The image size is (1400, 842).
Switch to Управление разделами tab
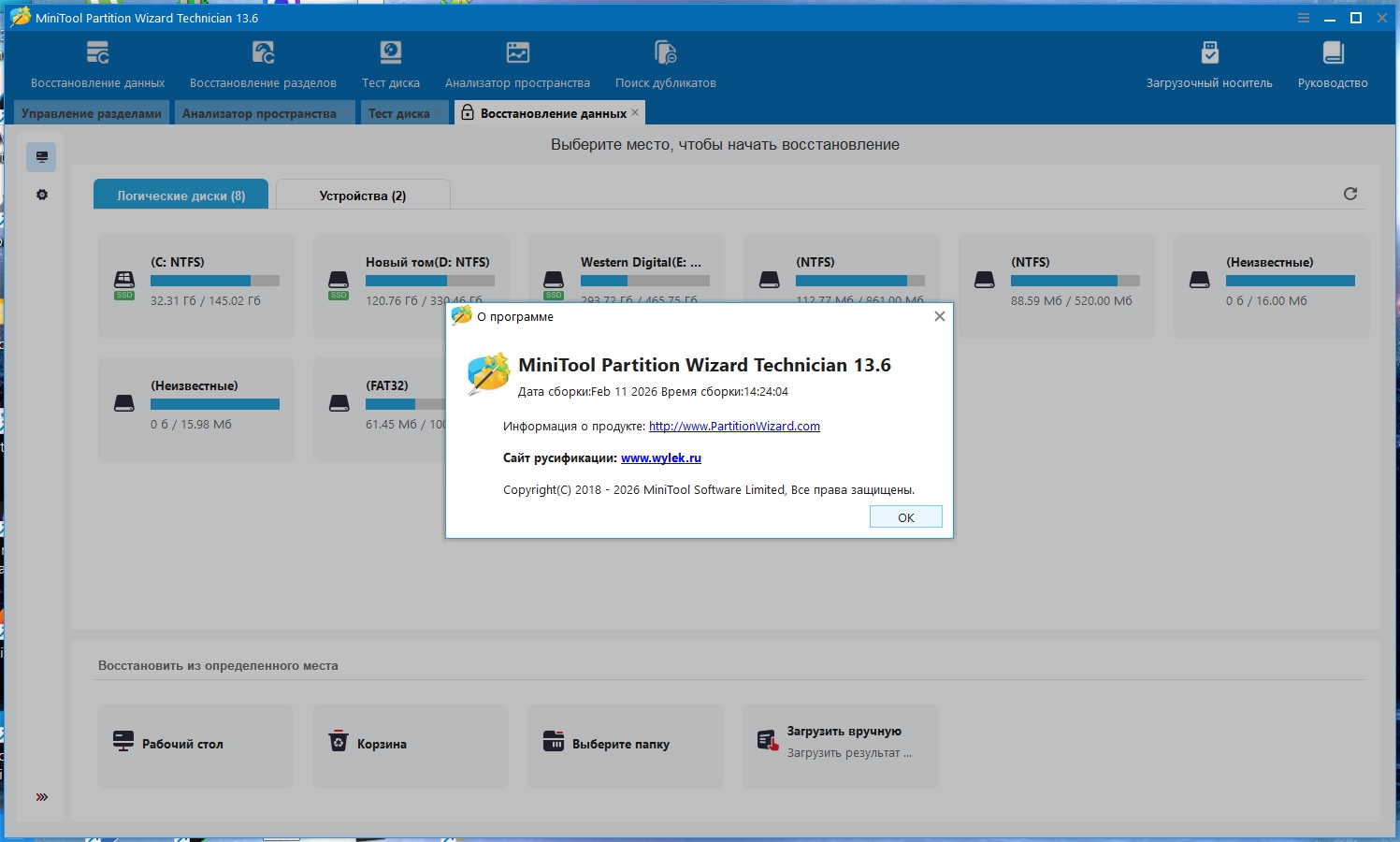point(92,113)
